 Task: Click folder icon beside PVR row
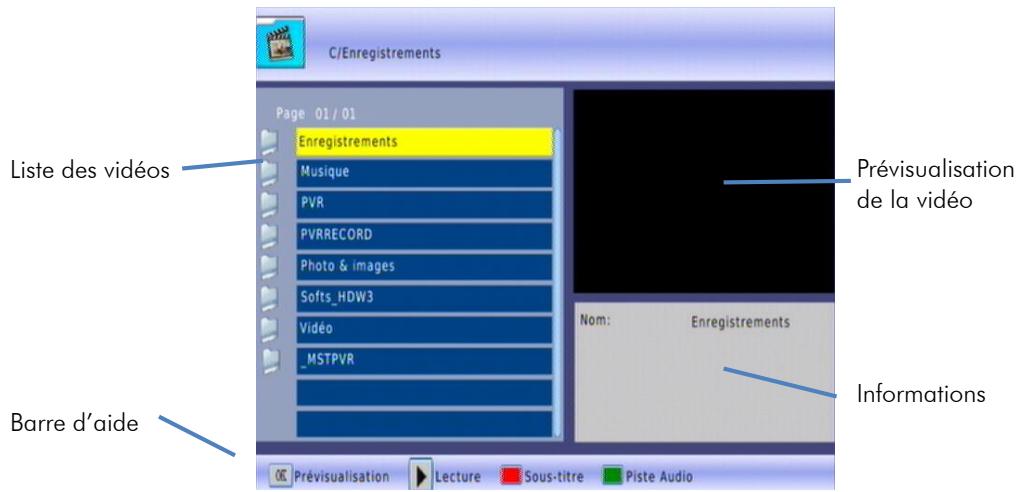click(269, 204)
